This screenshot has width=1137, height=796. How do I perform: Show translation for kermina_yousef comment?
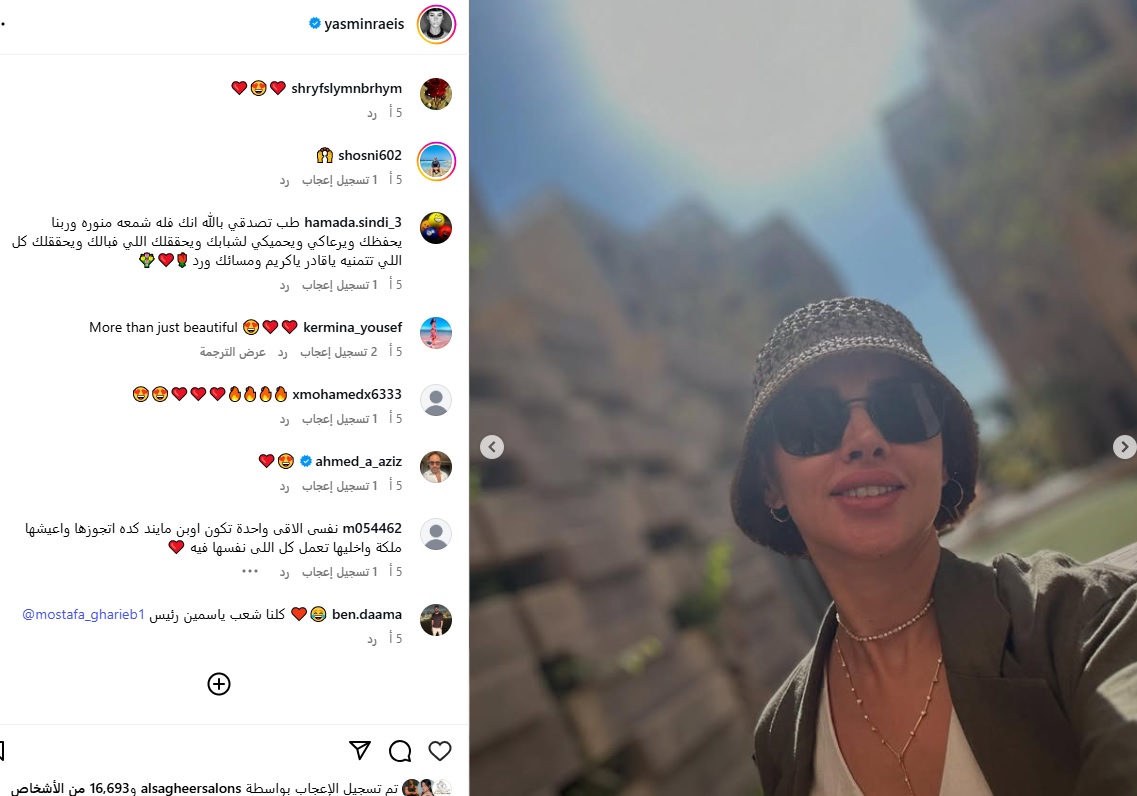233,352
